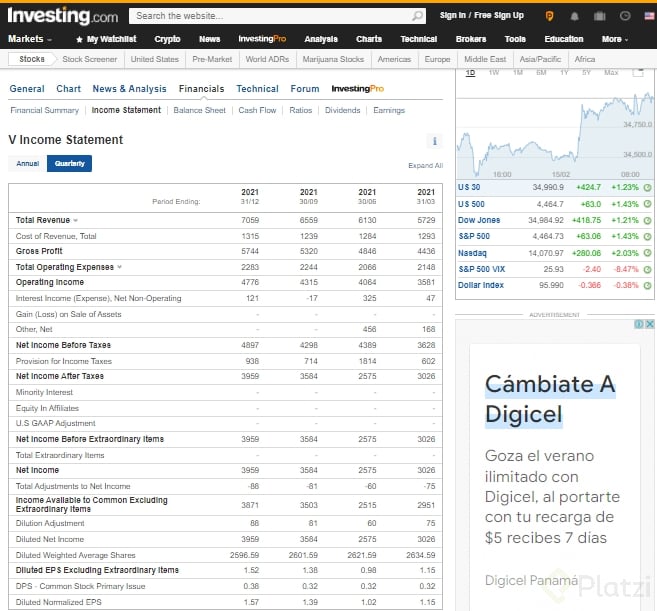Open the Dividends tab
The image size is (657, 611).
coord(342,110)
